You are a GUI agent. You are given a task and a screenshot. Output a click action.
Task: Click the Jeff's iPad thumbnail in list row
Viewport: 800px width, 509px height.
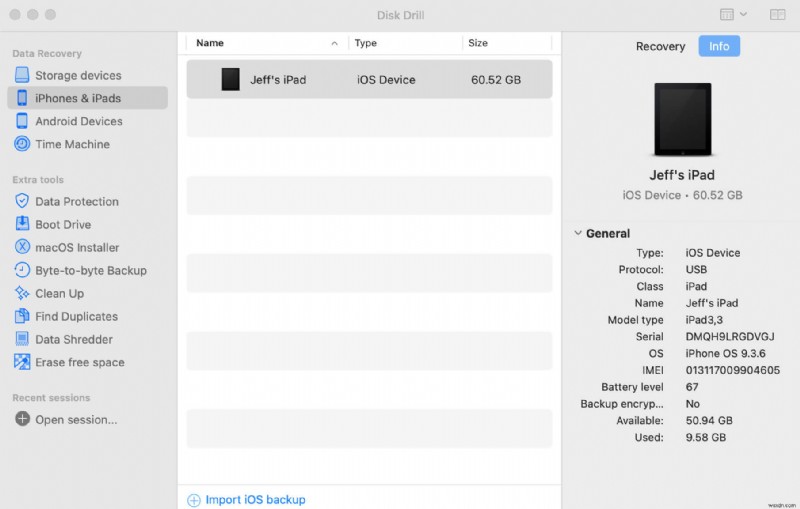tap(230, 80)
